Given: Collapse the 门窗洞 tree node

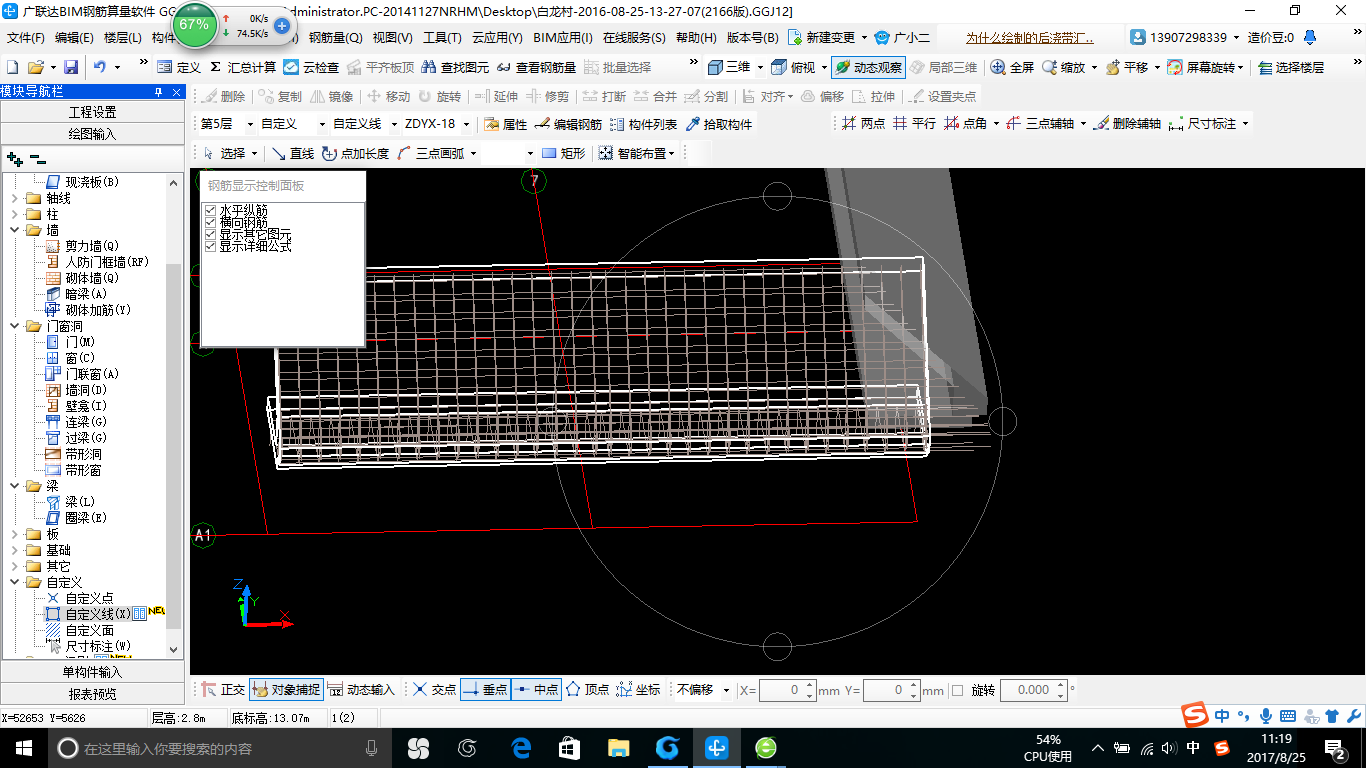Looking at the screenshot, I should pyautogui.click(x=14, y=326).
